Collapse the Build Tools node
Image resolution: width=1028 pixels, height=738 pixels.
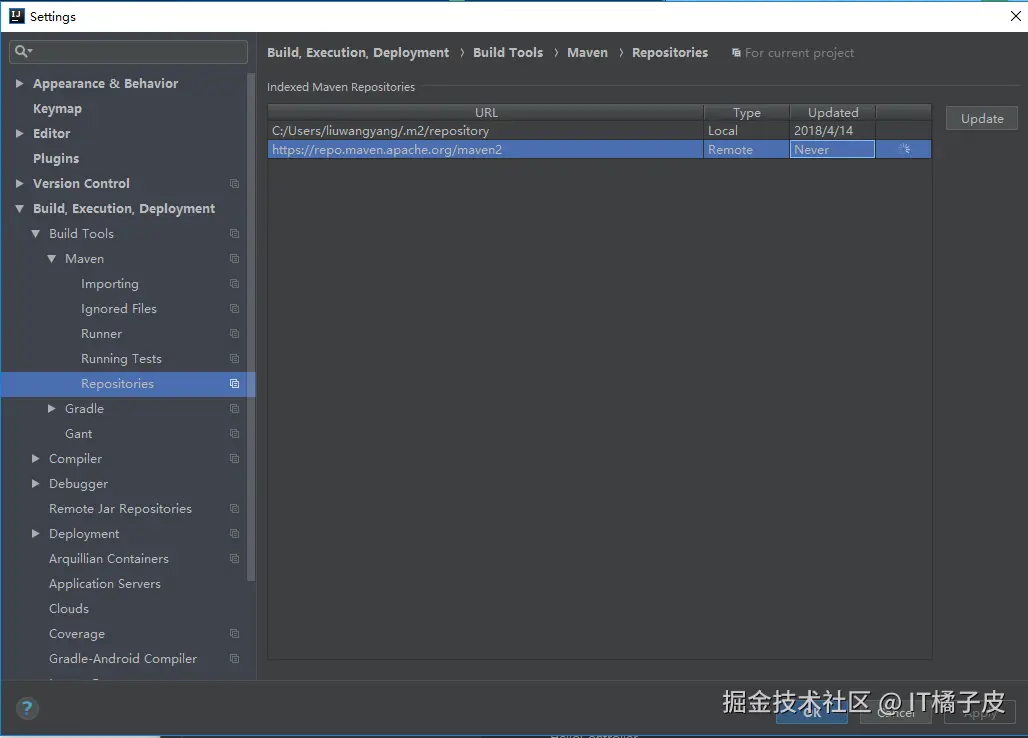coord(35,233)
